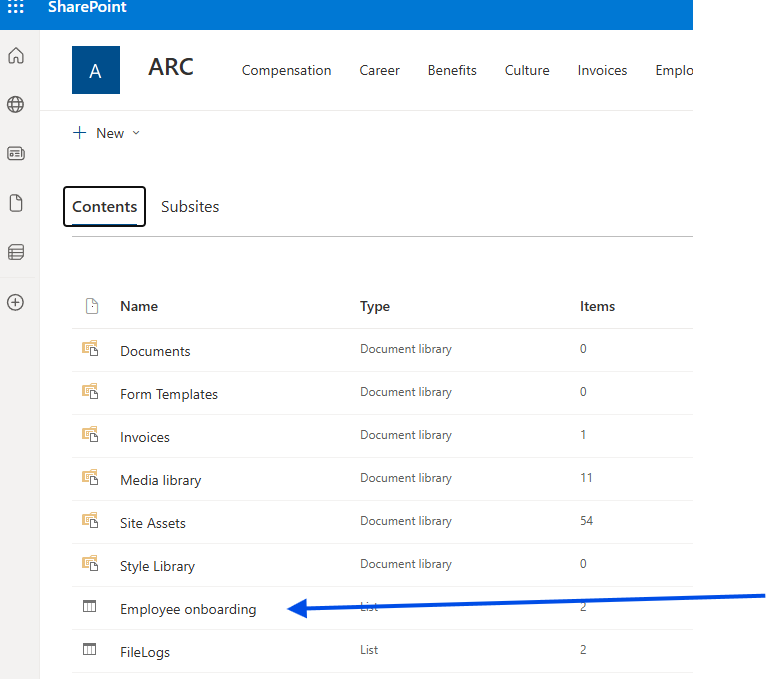Select the Contents tab
The width and height of the screenshot is (766, 679).
[x=104, y=207]
